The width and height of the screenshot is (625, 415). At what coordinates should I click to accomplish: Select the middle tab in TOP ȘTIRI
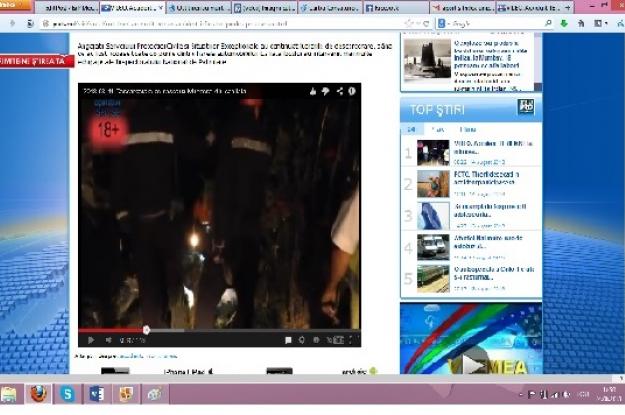pyautogui.click(x=438, y=129)
